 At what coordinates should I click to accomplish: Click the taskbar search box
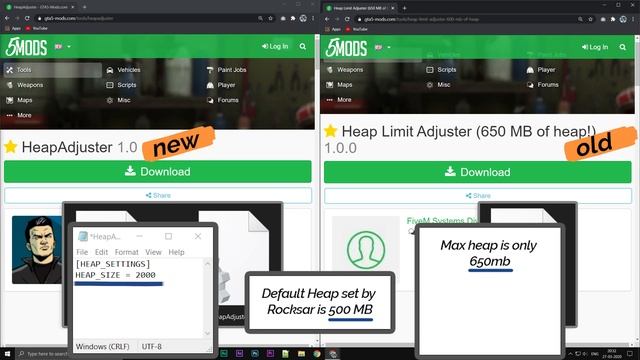(42, 354)
